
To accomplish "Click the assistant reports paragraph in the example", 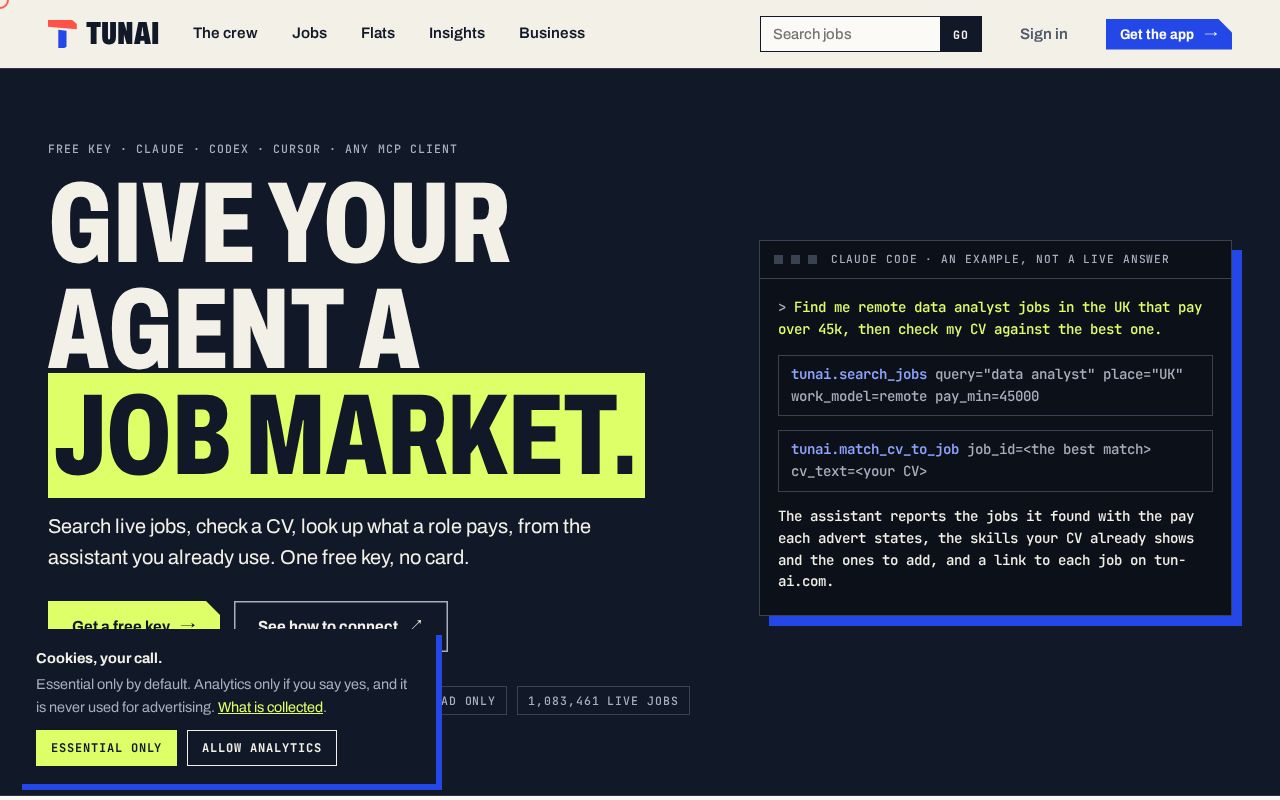I will click(987, 549).
